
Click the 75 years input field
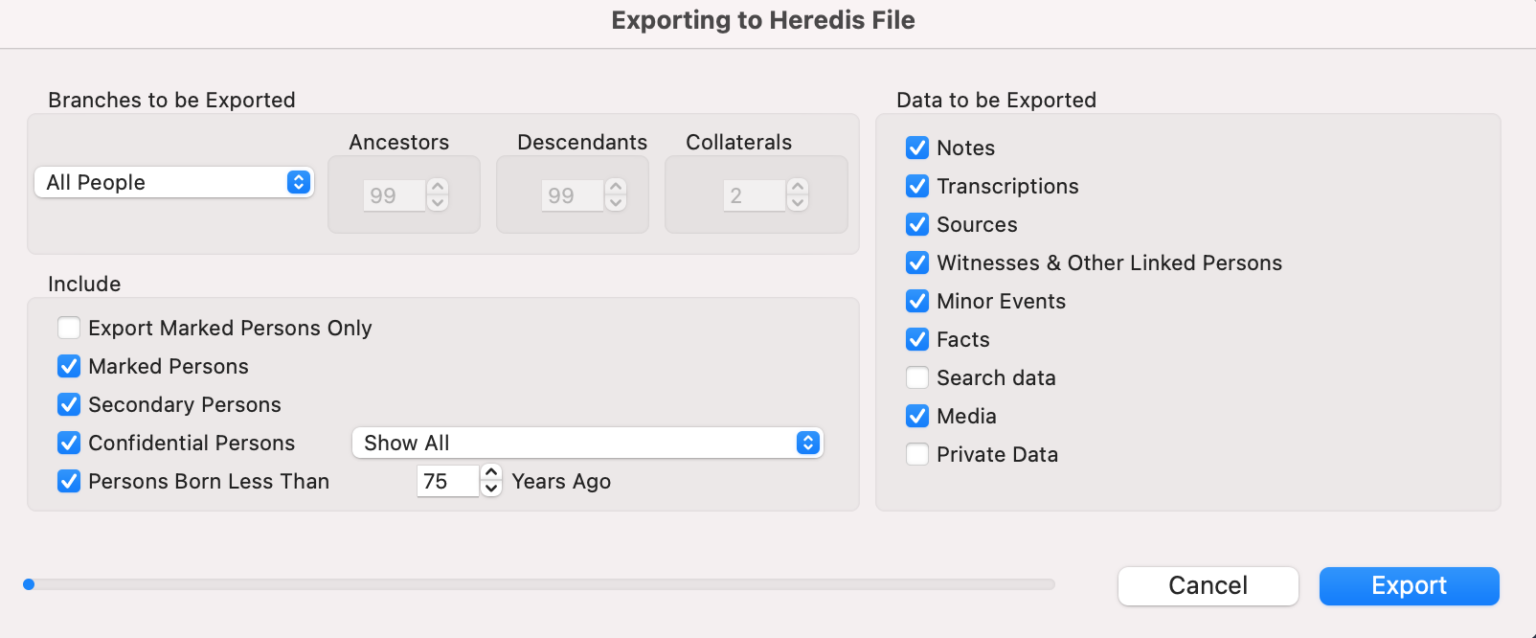coord(447,481)
